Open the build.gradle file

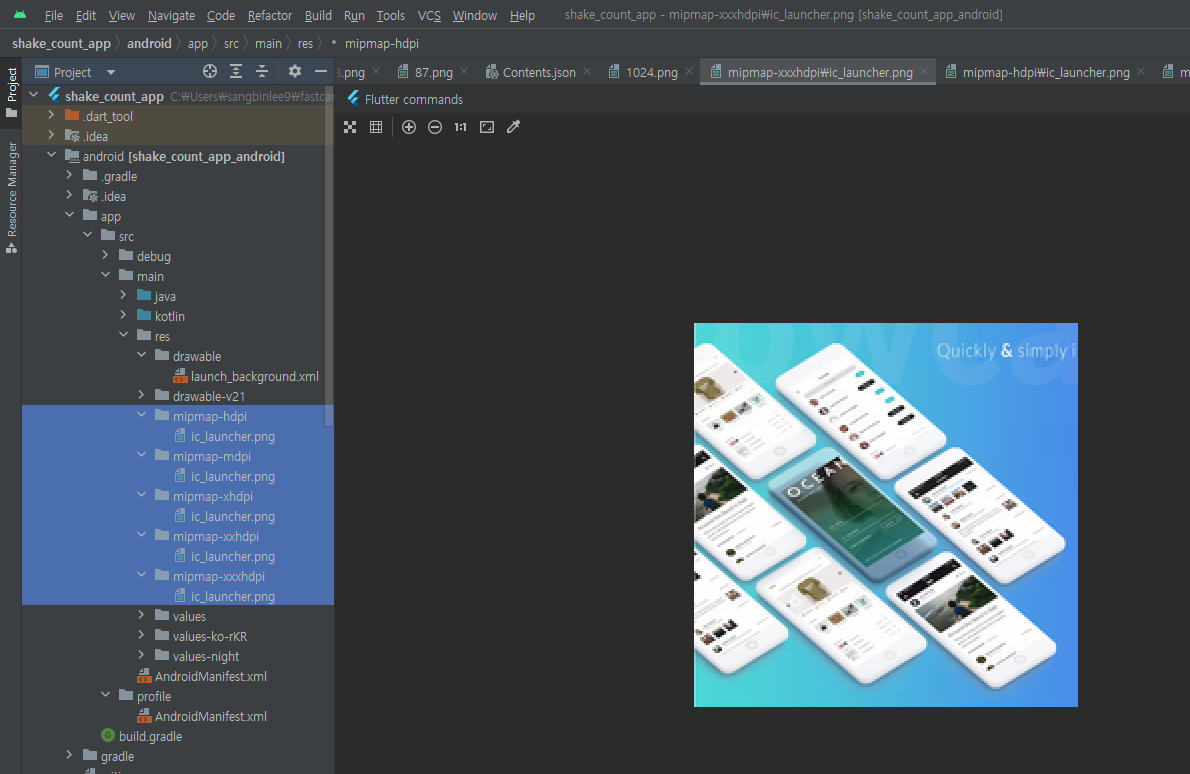coord(142,736)
